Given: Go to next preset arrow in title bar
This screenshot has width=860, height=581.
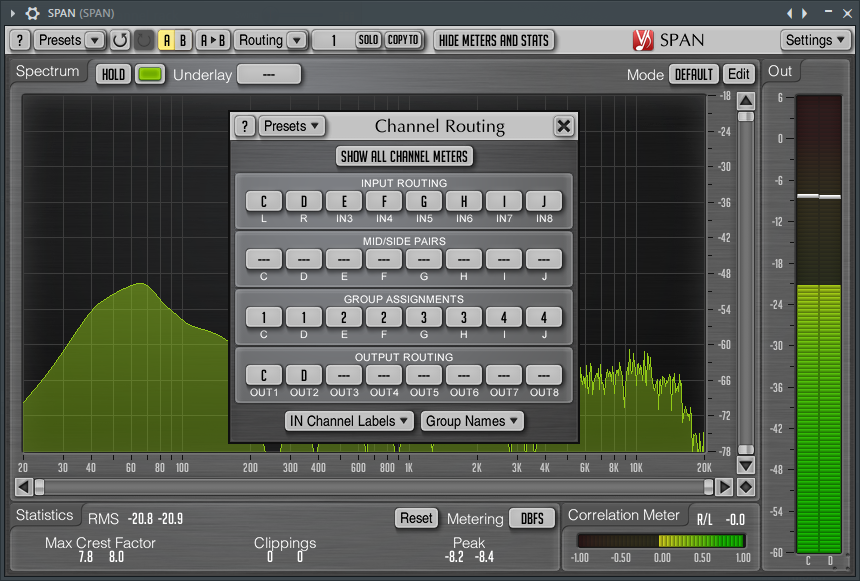Looking at the screenshot, I should (805, 13).
